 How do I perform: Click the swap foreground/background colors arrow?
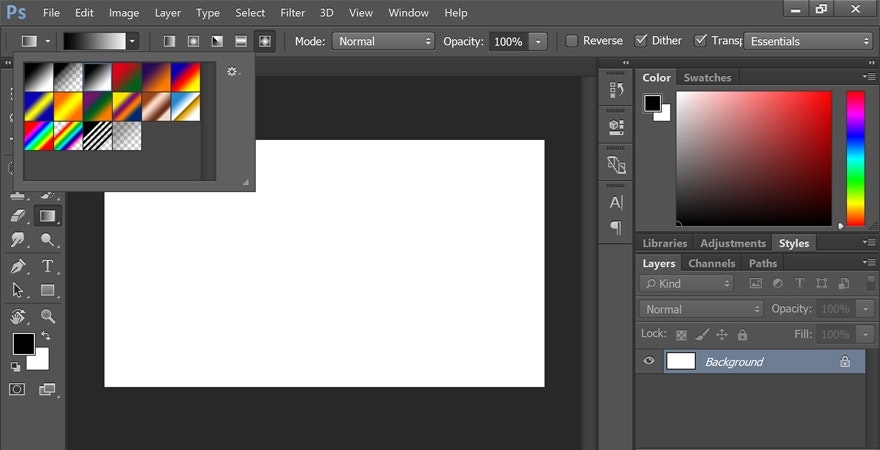point(45,336)
